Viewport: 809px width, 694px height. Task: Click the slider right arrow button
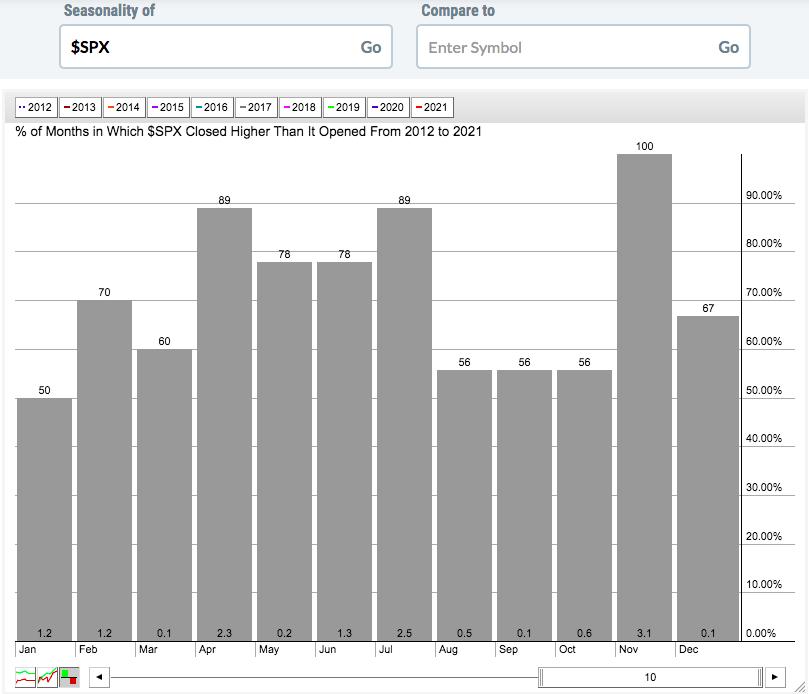point(774,677)
